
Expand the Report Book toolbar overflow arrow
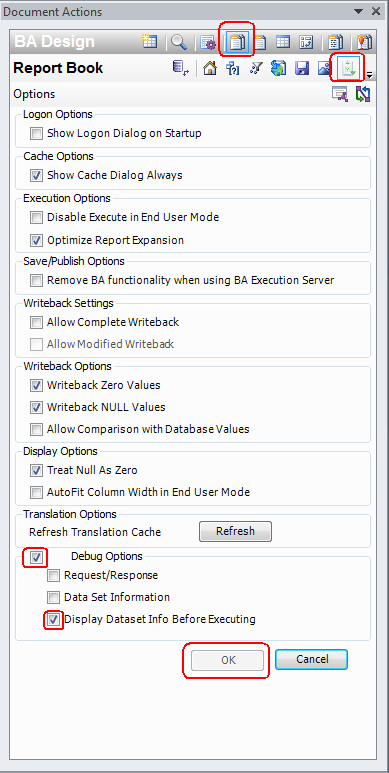pos(369,74)
